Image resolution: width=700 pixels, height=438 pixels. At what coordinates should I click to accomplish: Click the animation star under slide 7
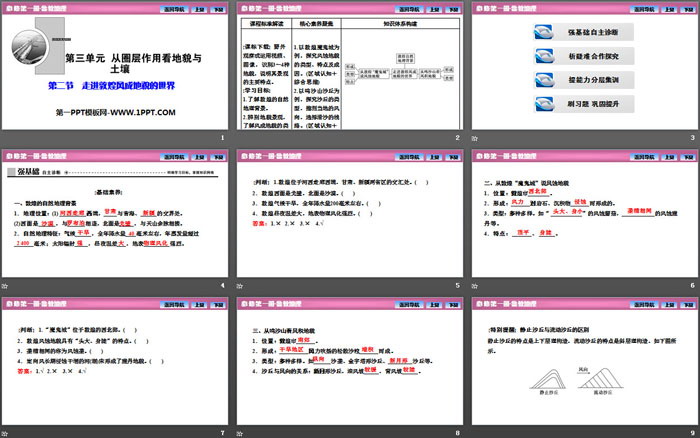tap(4, 433)
